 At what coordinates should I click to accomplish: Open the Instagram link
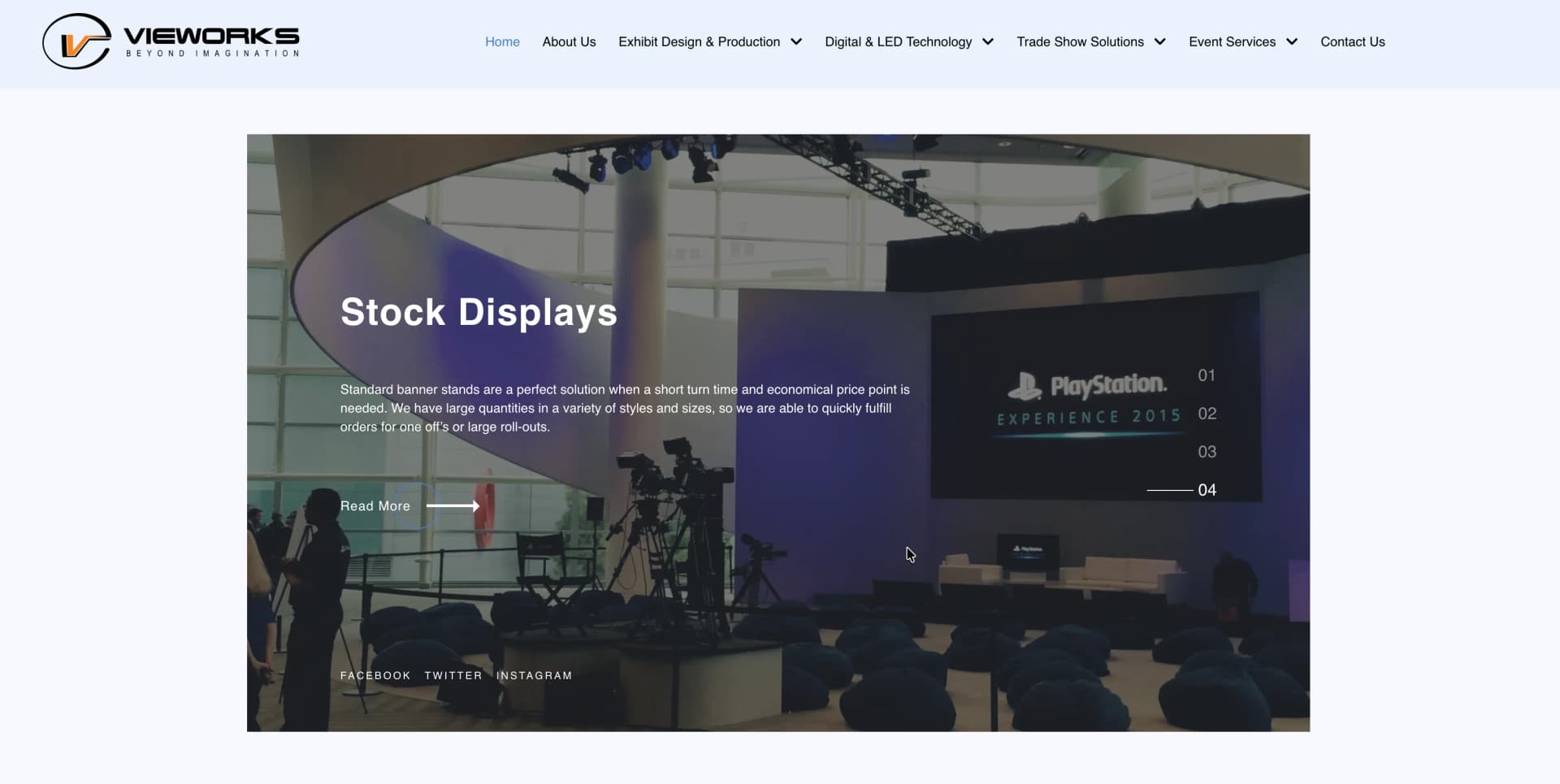tap(534, 676)
